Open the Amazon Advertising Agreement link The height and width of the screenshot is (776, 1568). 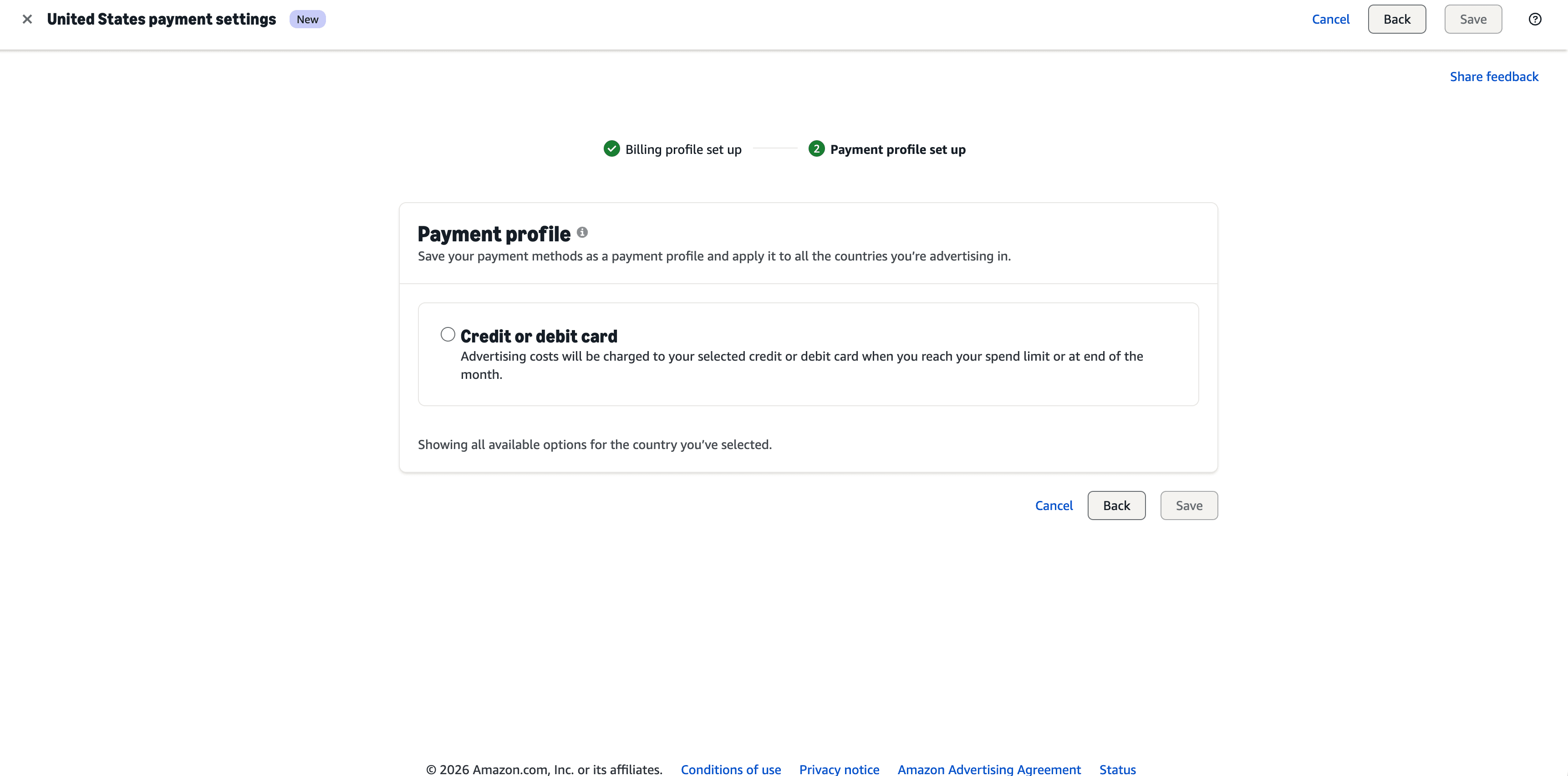click(x=988, y=769)
